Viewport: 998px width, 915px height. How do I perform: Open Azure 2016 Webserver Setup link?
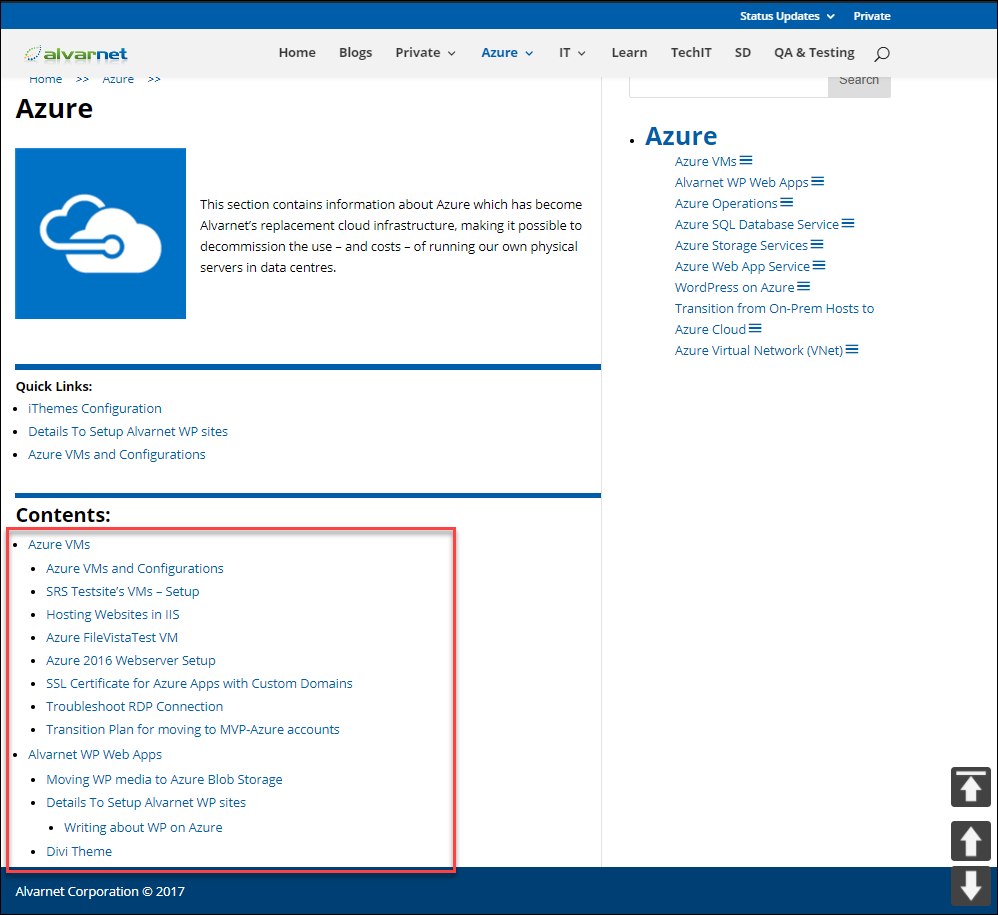(130, 660)
